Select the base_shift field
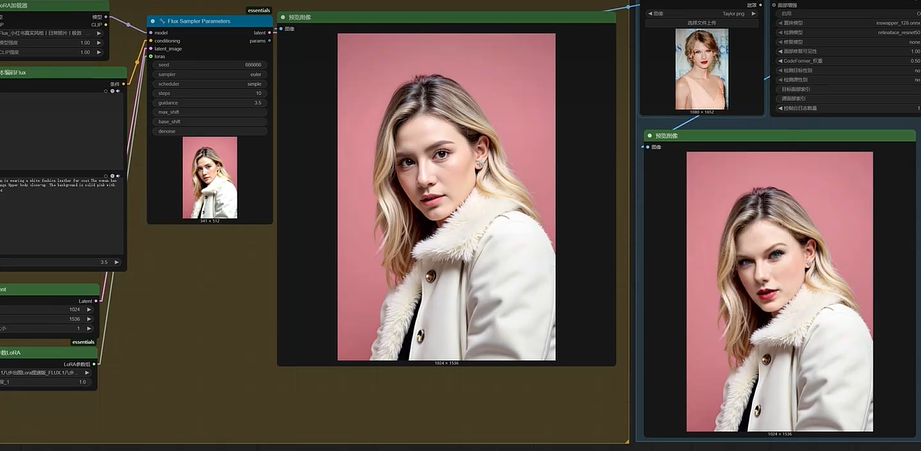This screenshot has height=451, width=921. pos(210,122)
